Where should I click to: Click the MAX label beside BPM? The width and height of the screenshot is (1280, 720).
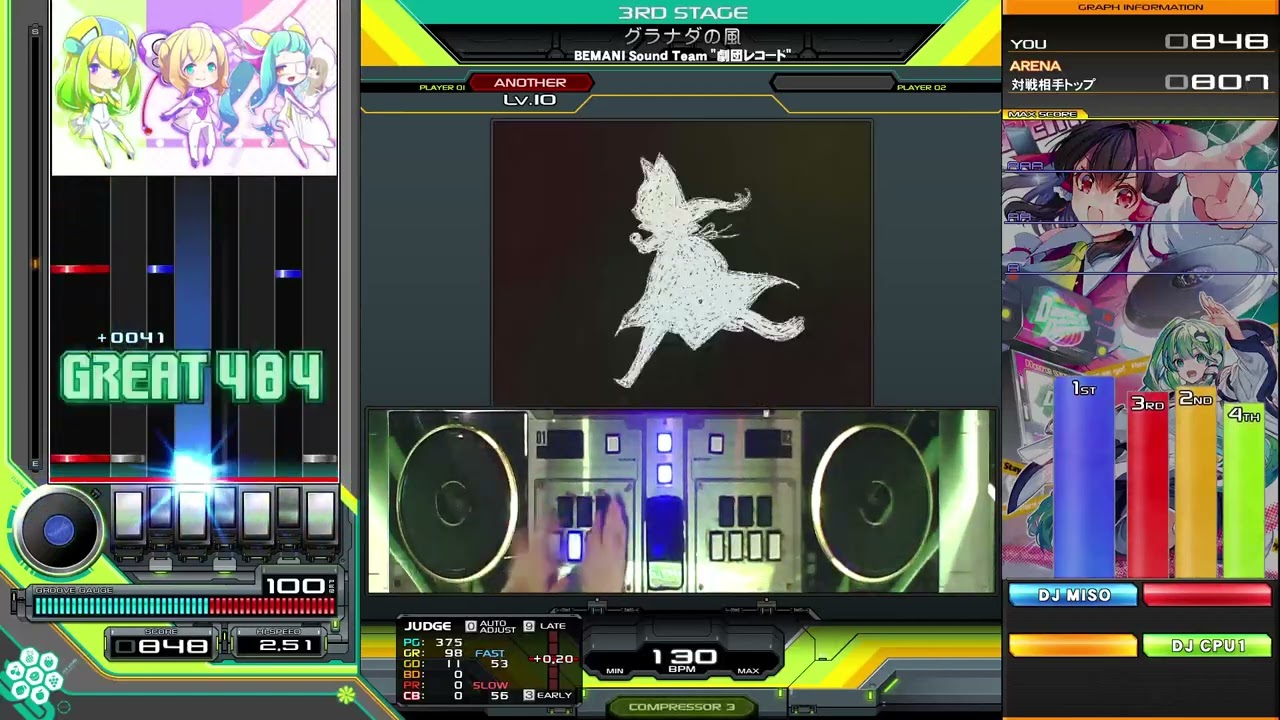748,671
